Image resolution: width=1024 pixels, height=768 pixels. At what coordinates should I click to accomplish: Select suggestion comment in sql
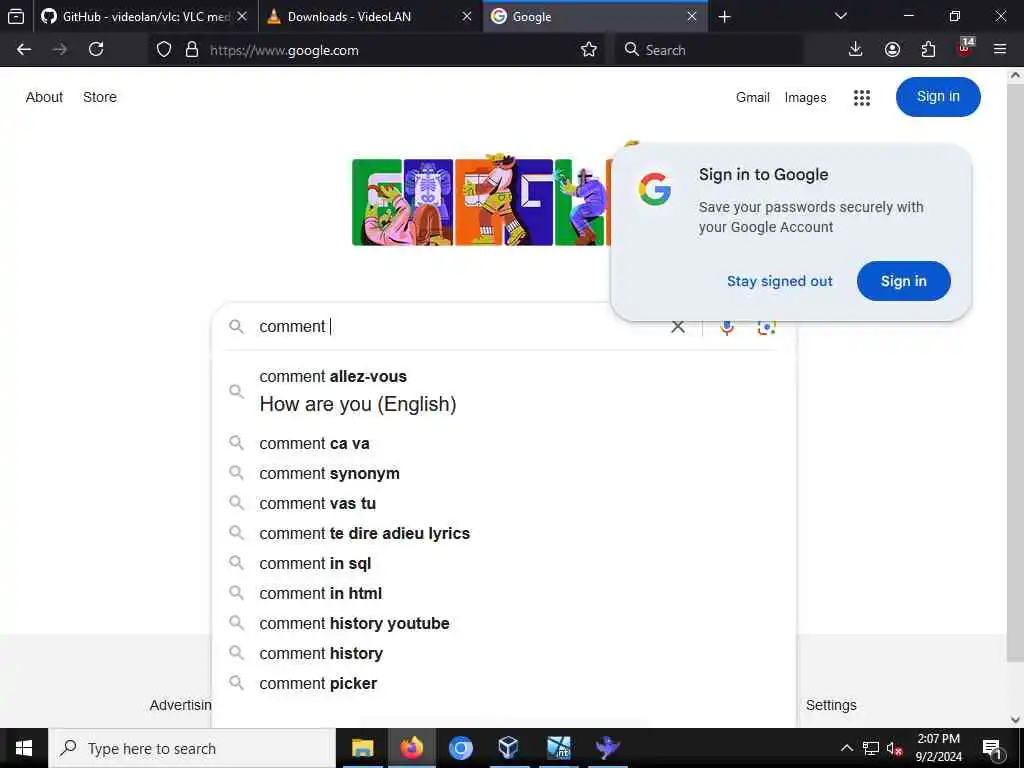504,564
